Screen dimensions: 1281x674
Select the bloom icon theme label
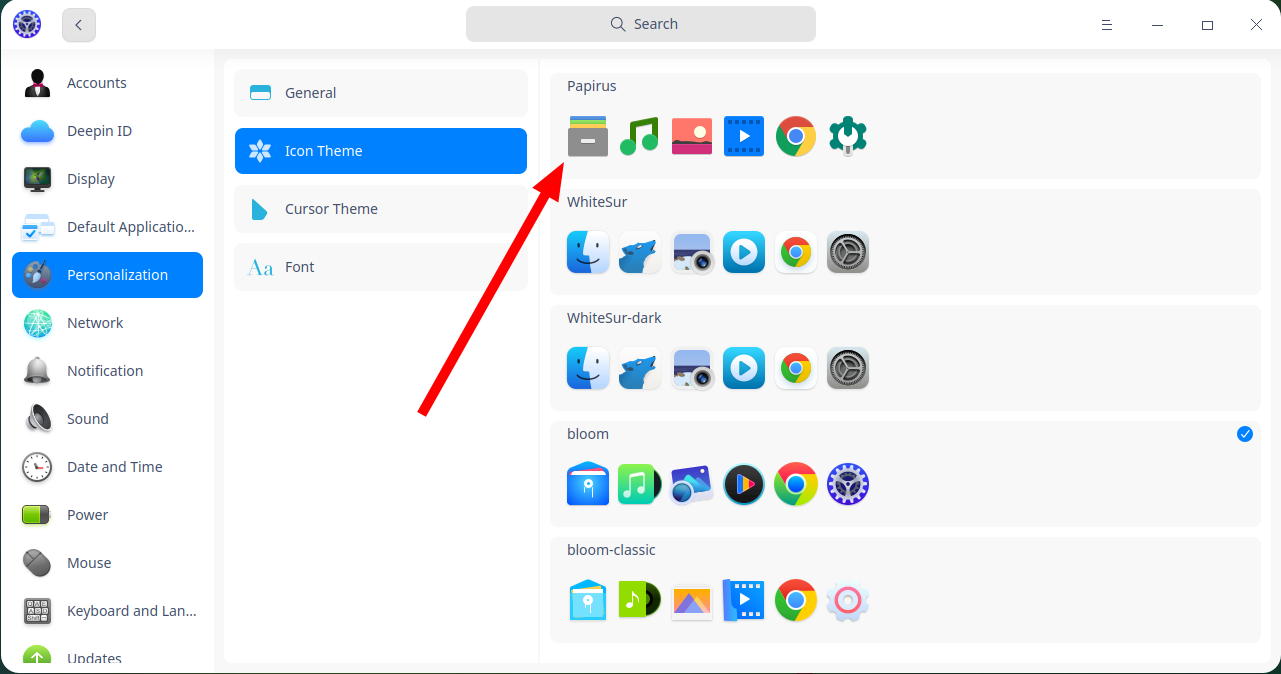588,434
